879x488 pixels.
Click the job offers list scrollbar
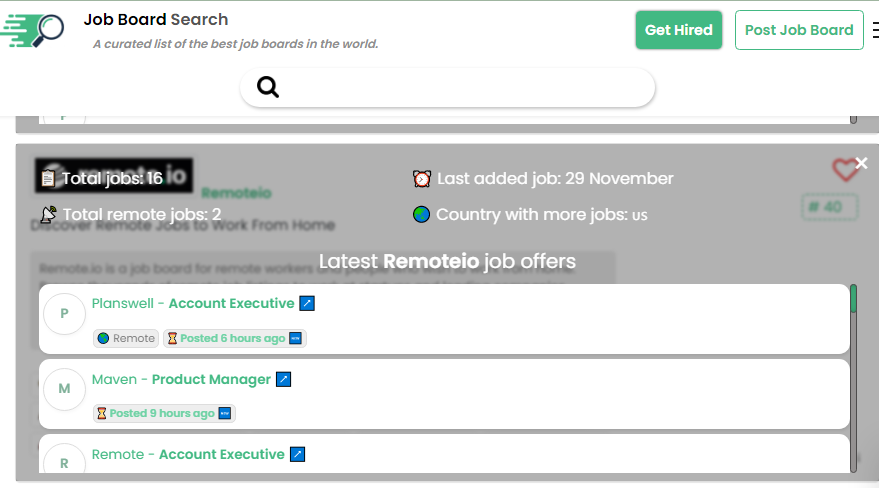[853, 380]
